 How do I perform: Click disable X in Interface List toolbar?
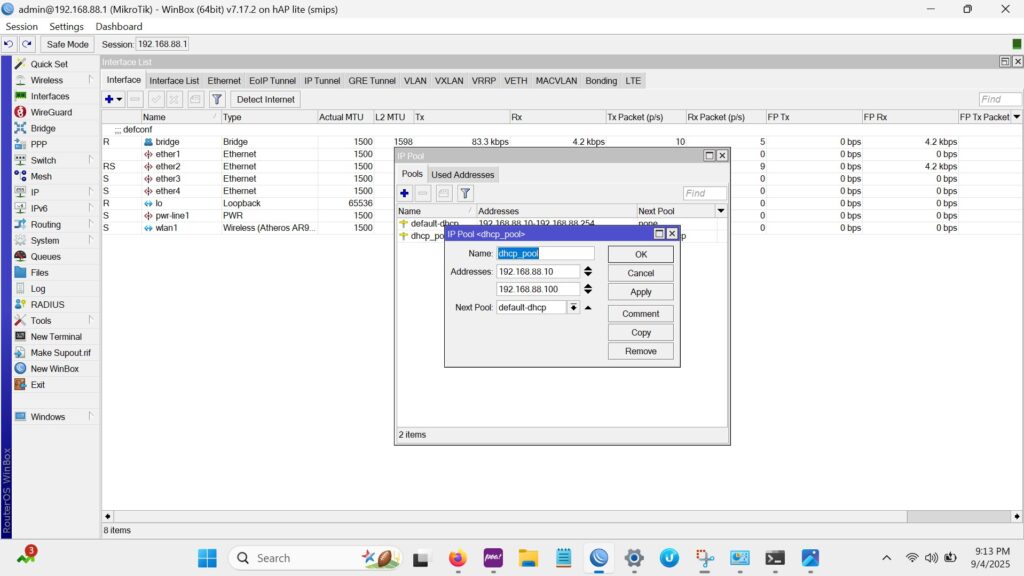point(174,99)
